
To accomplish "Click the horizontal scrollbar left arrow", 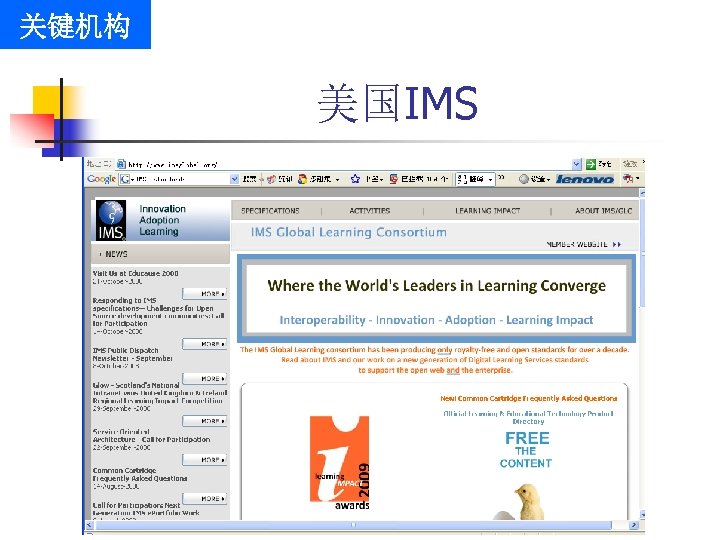I will coord(90,524).
